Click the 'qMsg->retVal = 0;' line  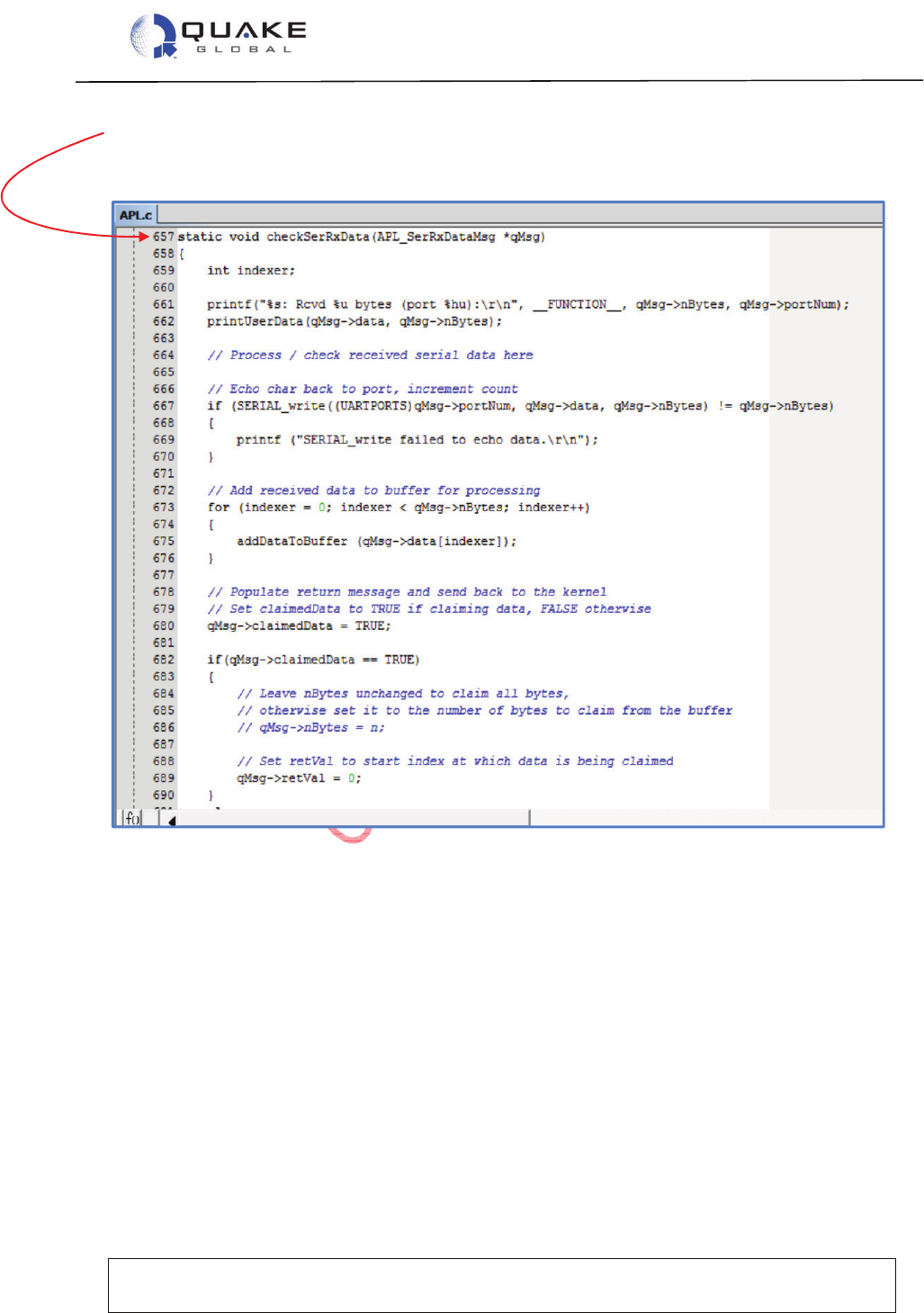click(x=299, y=778)
